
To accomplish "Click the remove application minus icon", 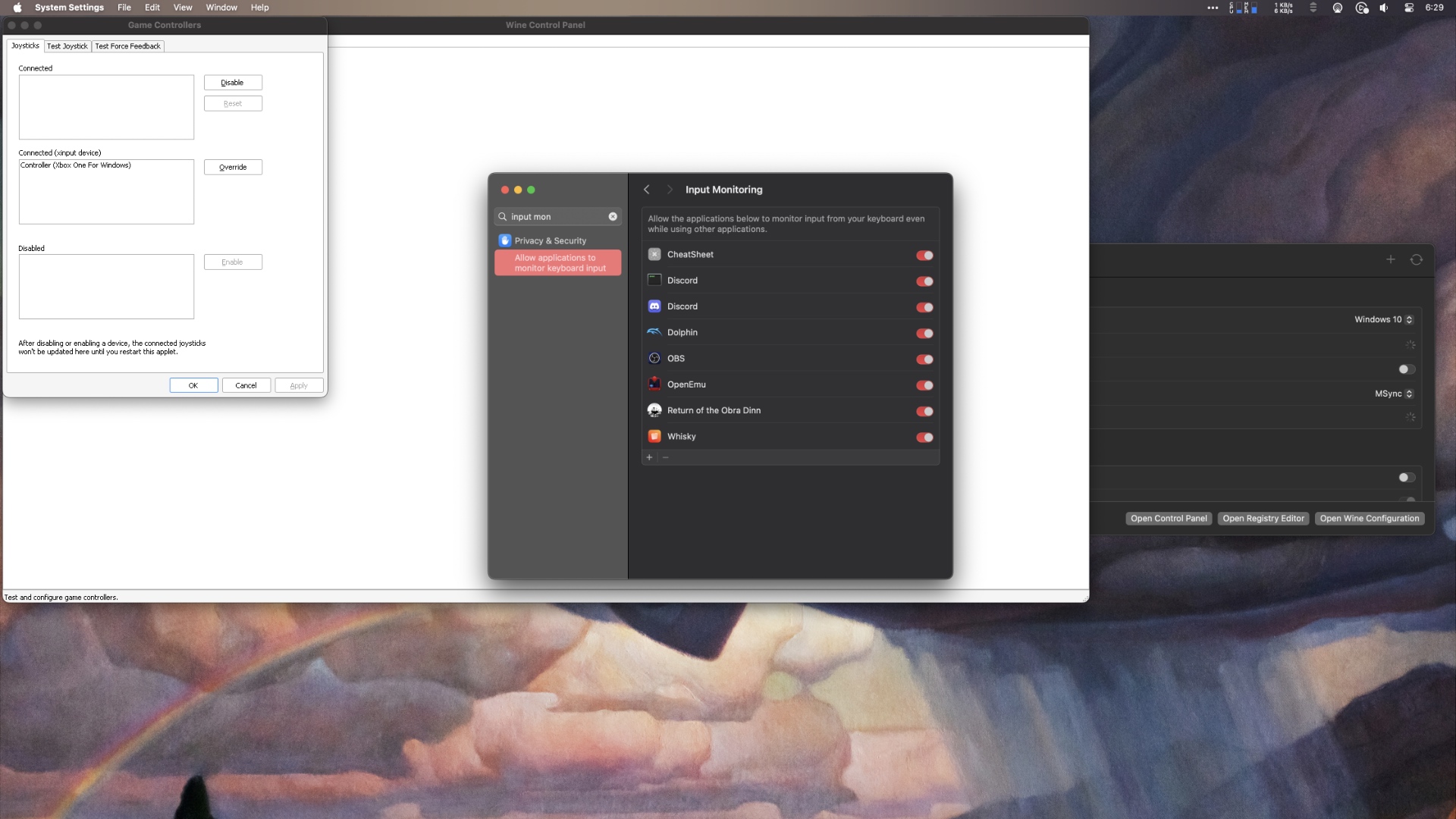I will point(665,458).
